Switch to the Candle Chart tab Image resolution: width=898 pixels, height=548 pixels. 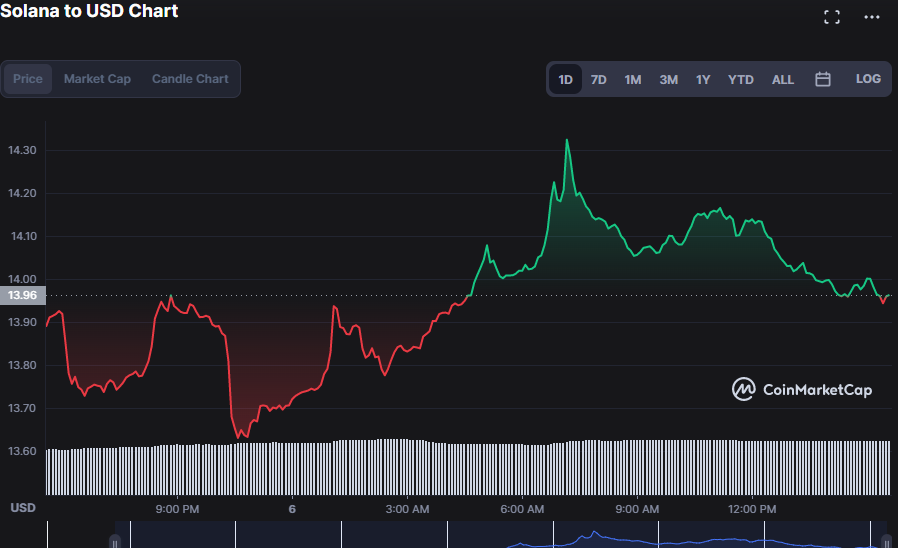click(190, 79)
